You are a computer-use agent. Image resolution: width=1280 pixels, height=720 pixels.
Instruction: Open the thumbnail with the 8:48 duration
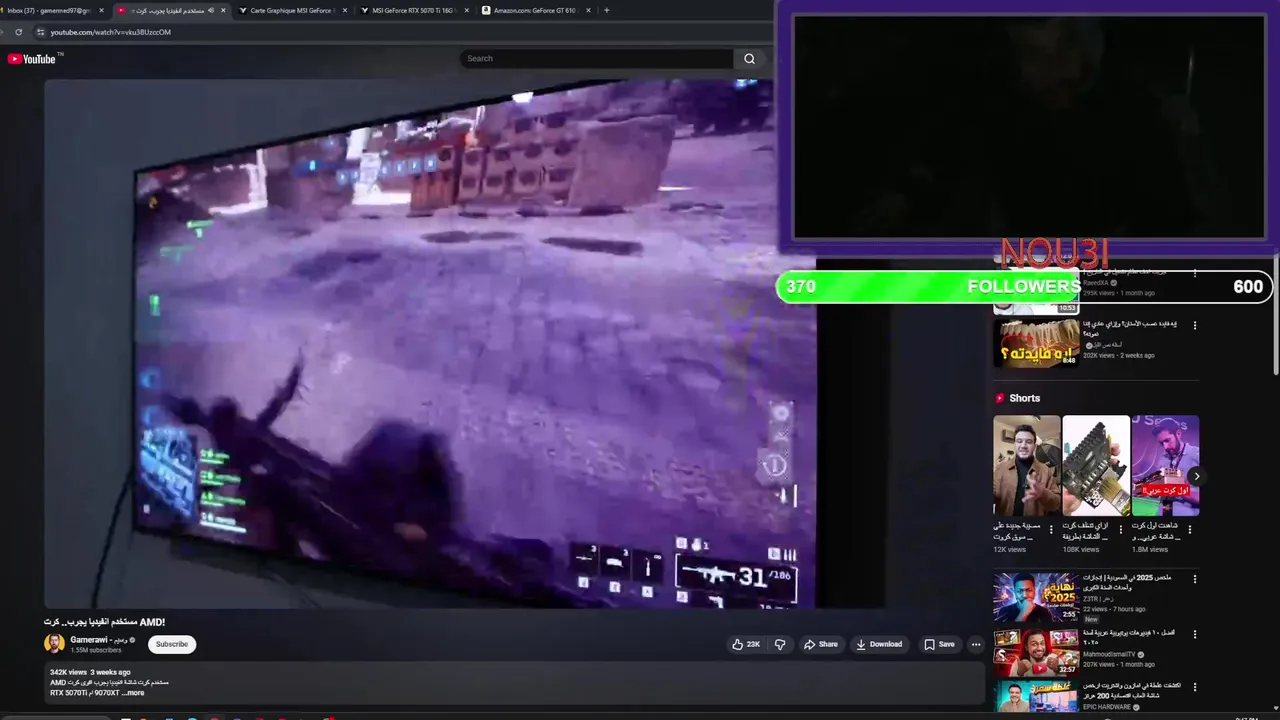(x=1036, y=342)
